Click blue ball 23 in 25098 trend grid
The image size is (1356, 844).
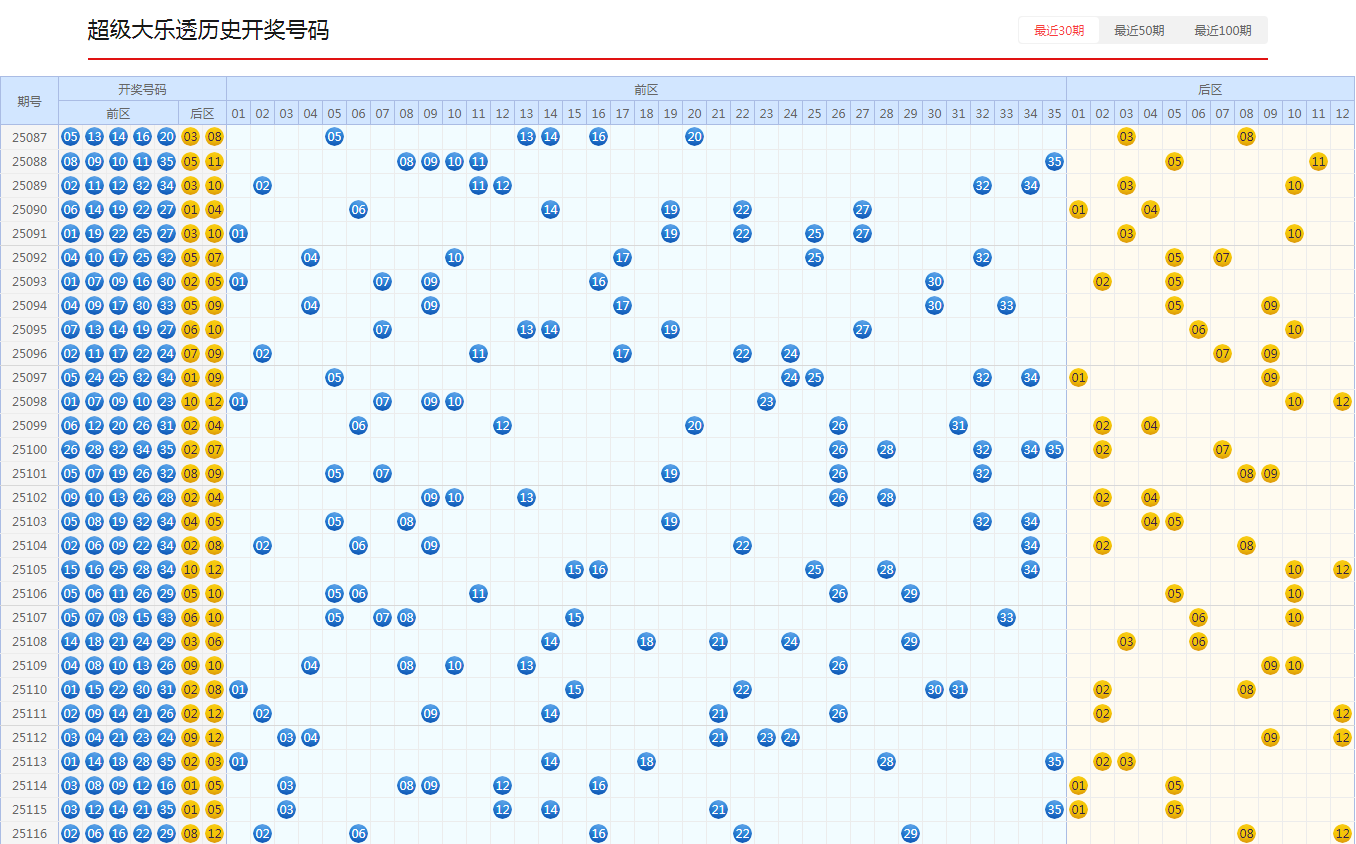point(766,401)
